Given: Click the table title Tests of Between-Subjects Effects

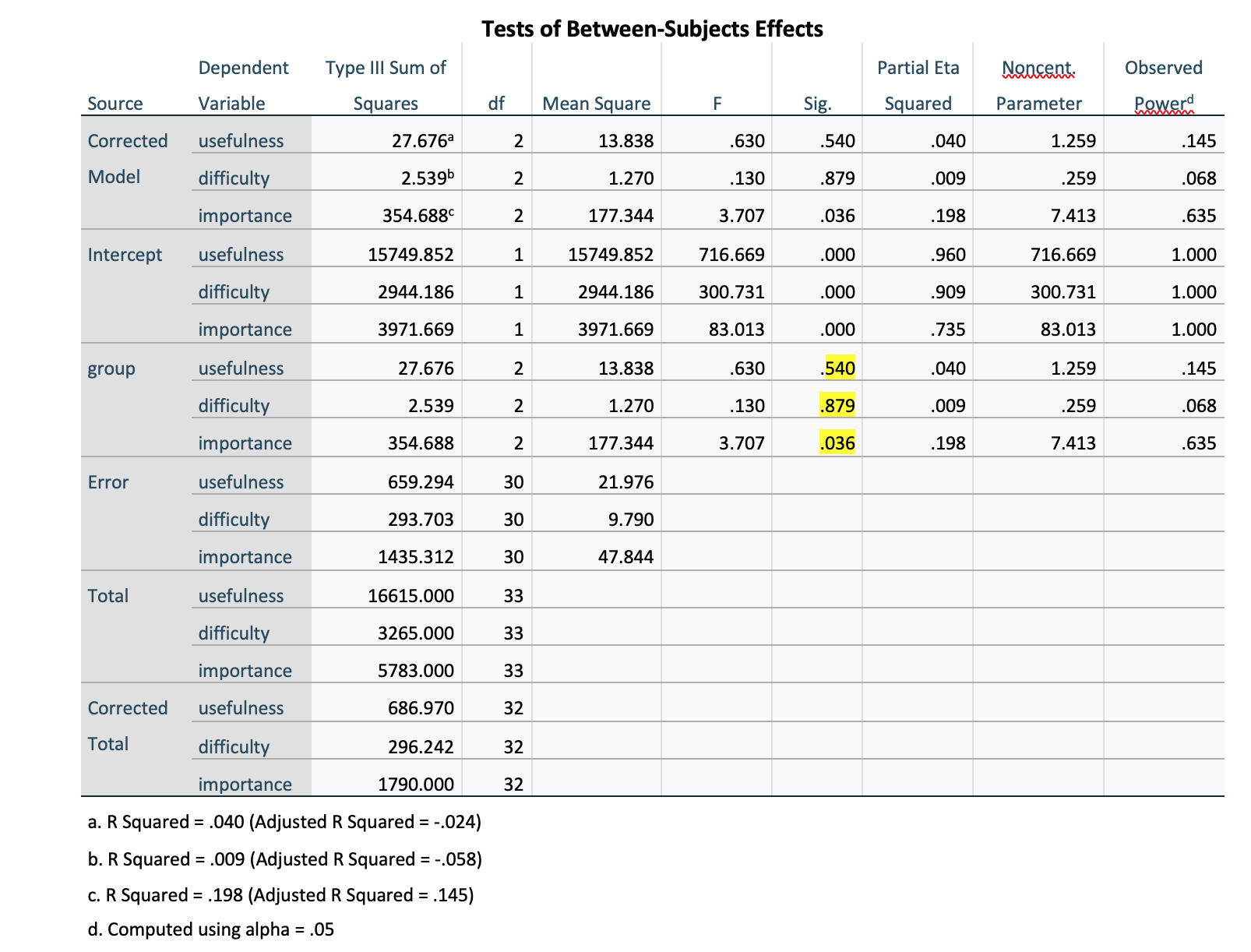Looking at the screenshot, I should [652, 29].
